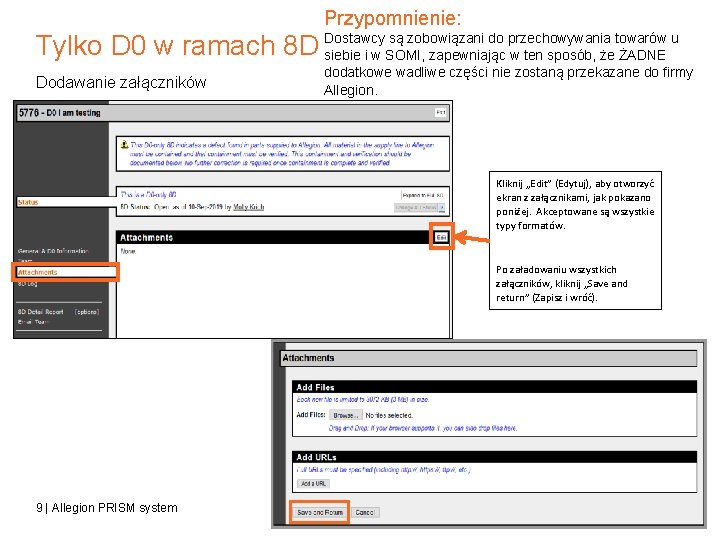Click the Add URLs section header
The width and height of the screenshot is (720, 540).
point(495,457)
